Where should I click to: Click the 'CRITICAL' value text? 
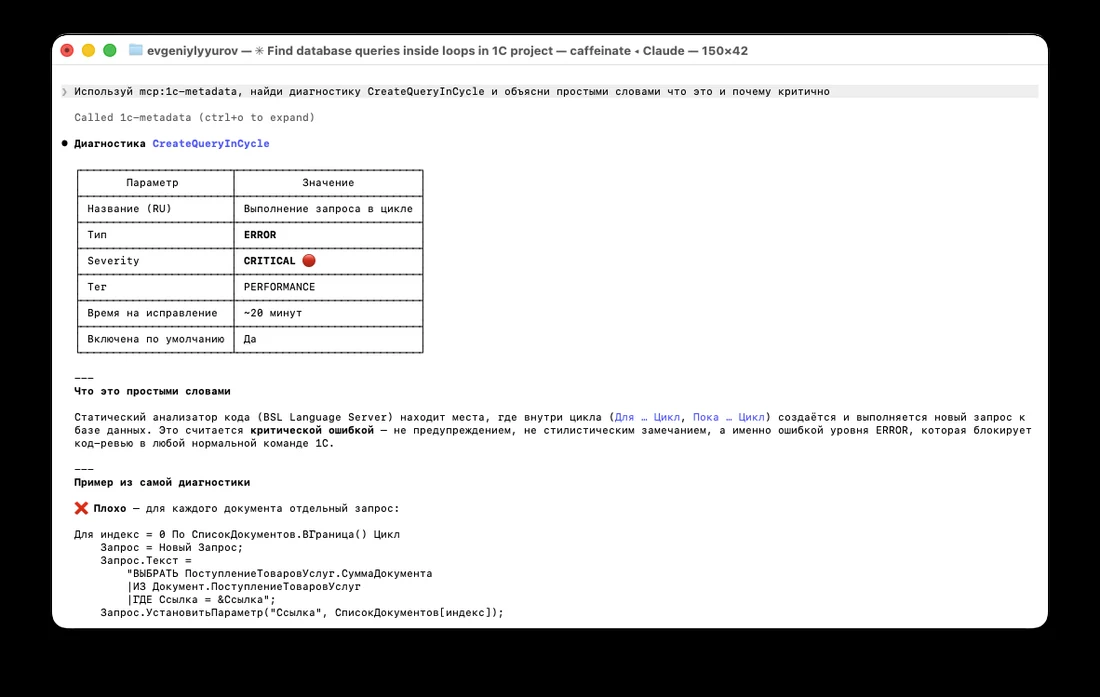269,261
